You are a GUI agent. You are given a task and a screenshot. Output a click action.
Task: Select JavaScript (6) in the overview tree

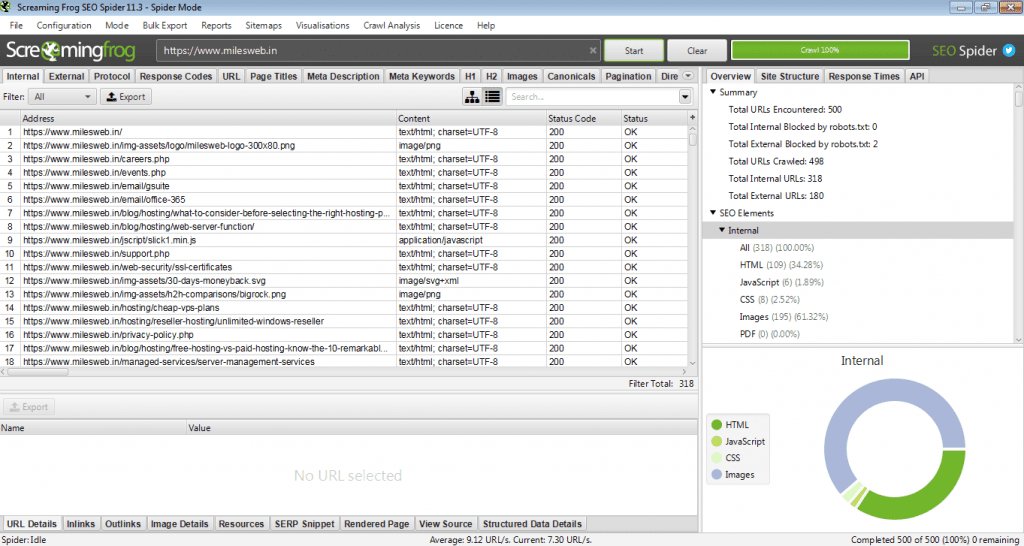pos(781,283)
